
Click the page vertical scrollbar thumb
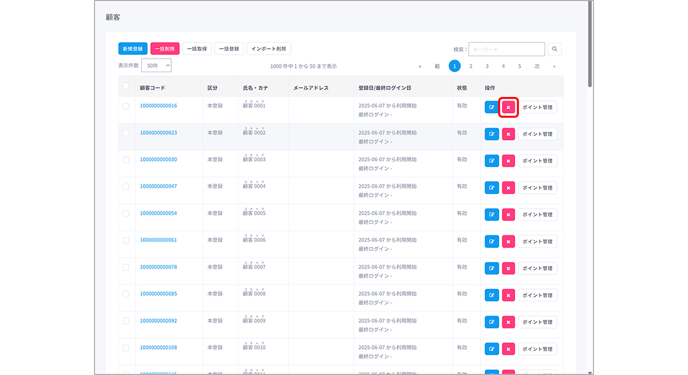590,44
